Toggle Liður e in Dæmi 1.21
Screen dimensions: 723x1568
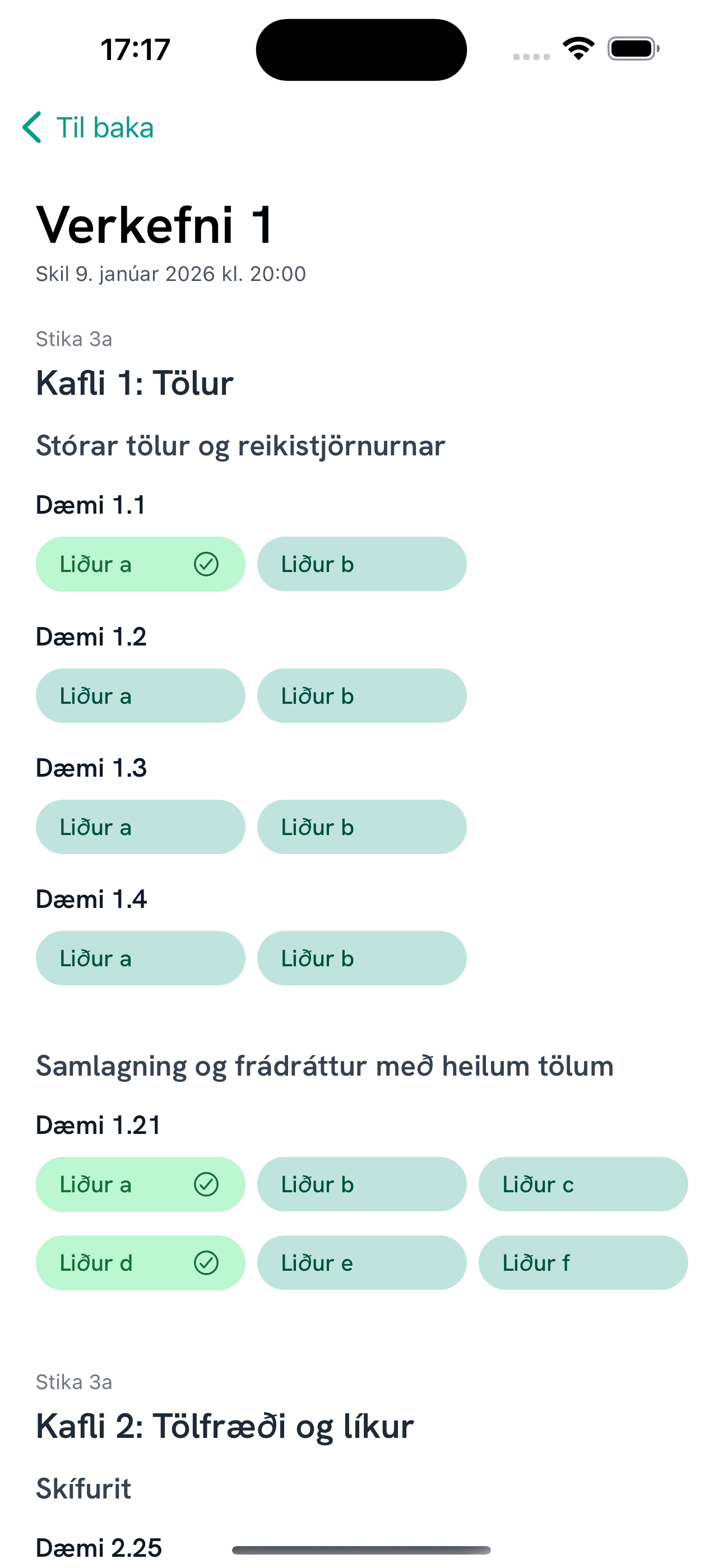361,1263
